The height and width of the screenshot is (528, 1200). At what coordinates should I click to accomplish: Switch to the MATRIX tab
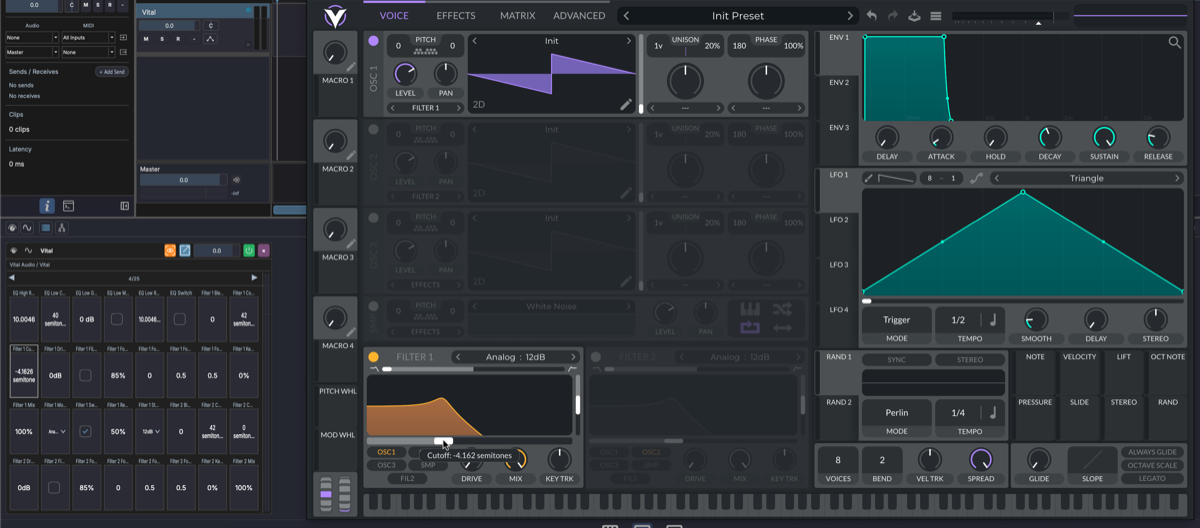517,16
